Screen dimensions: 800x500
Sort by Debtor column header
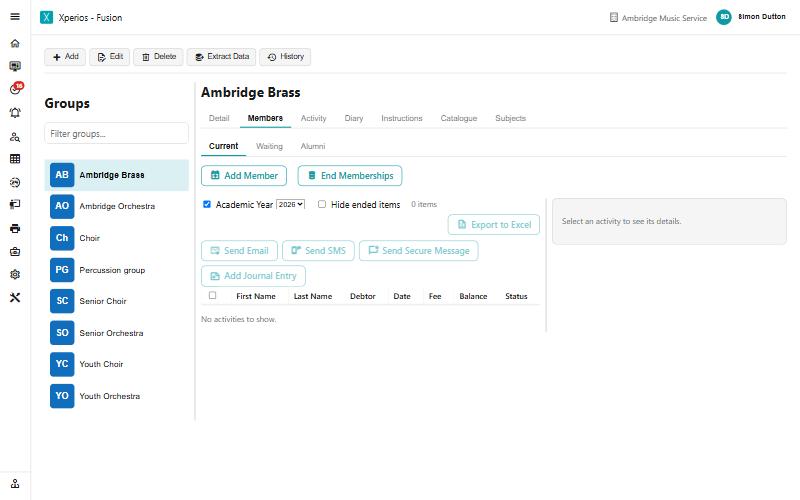coord(363,296)
